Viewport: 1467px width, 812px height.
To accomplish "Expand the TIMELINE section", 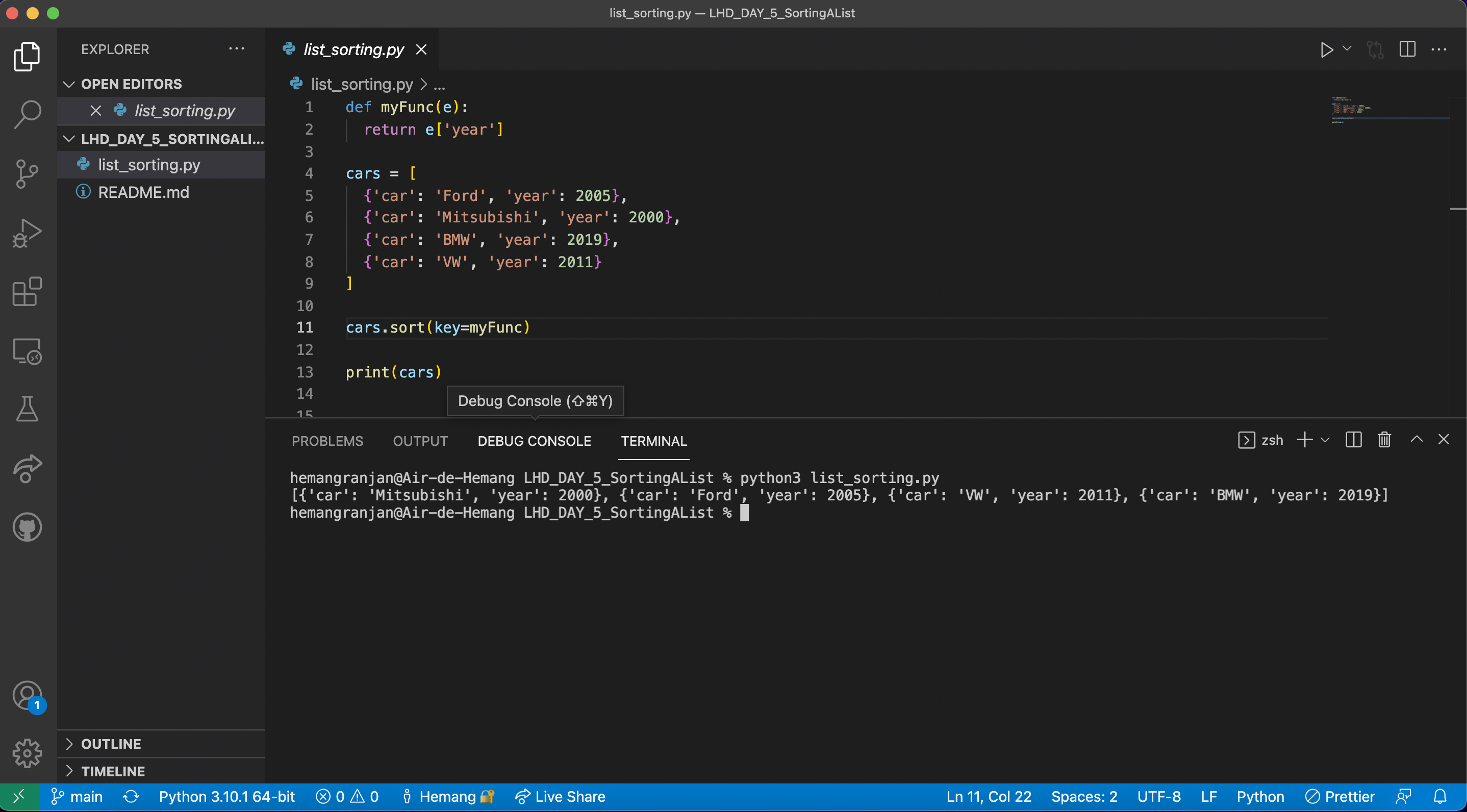I will tap(113, 771).
